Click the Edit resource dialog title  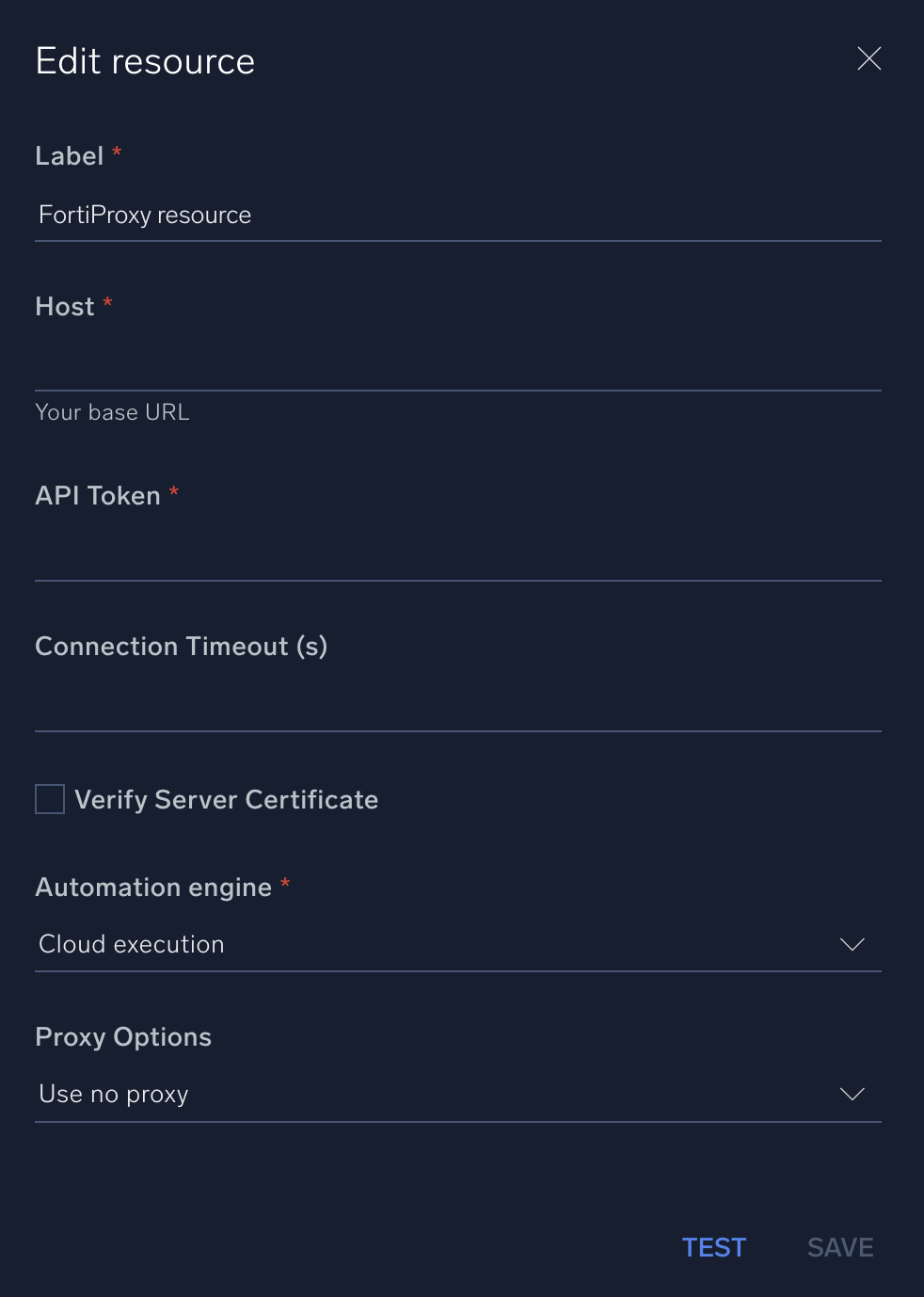145,60
